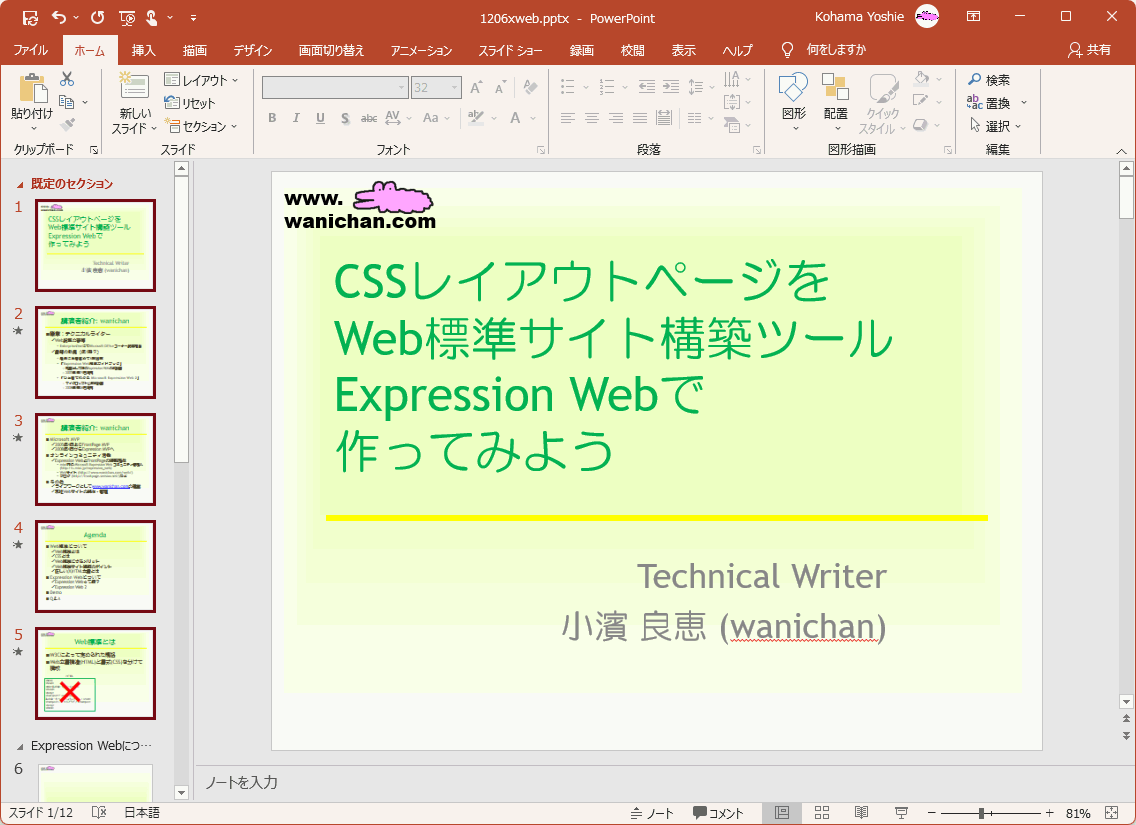Viewport: 1136px width, 825px height.
Task: Open Quick Styles gallery
Action: (883, 103)
